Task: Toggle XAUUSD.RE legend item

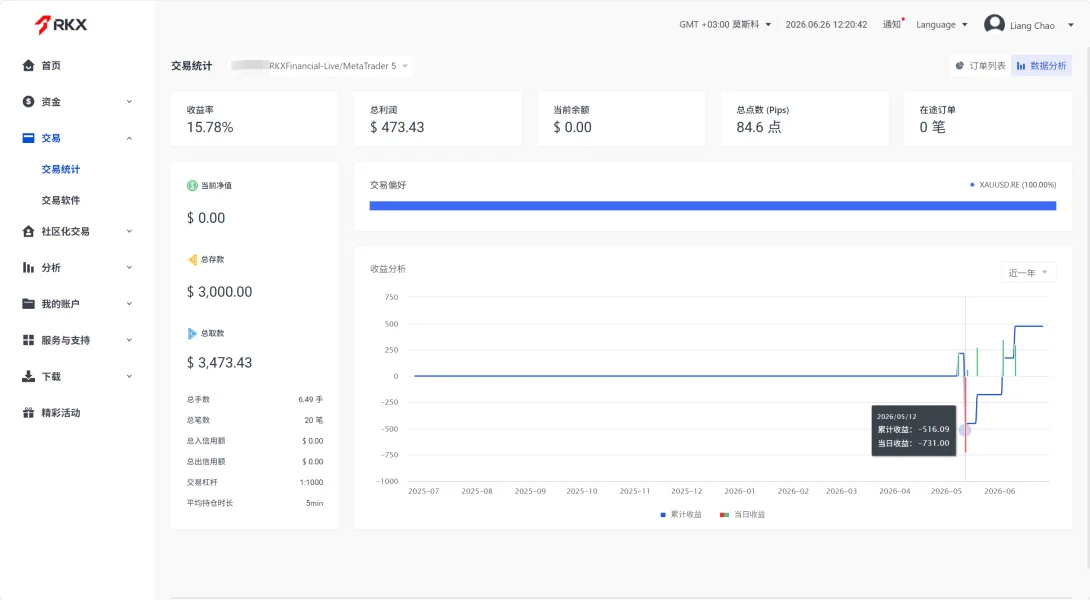Action: click(x=1013, y=185)
